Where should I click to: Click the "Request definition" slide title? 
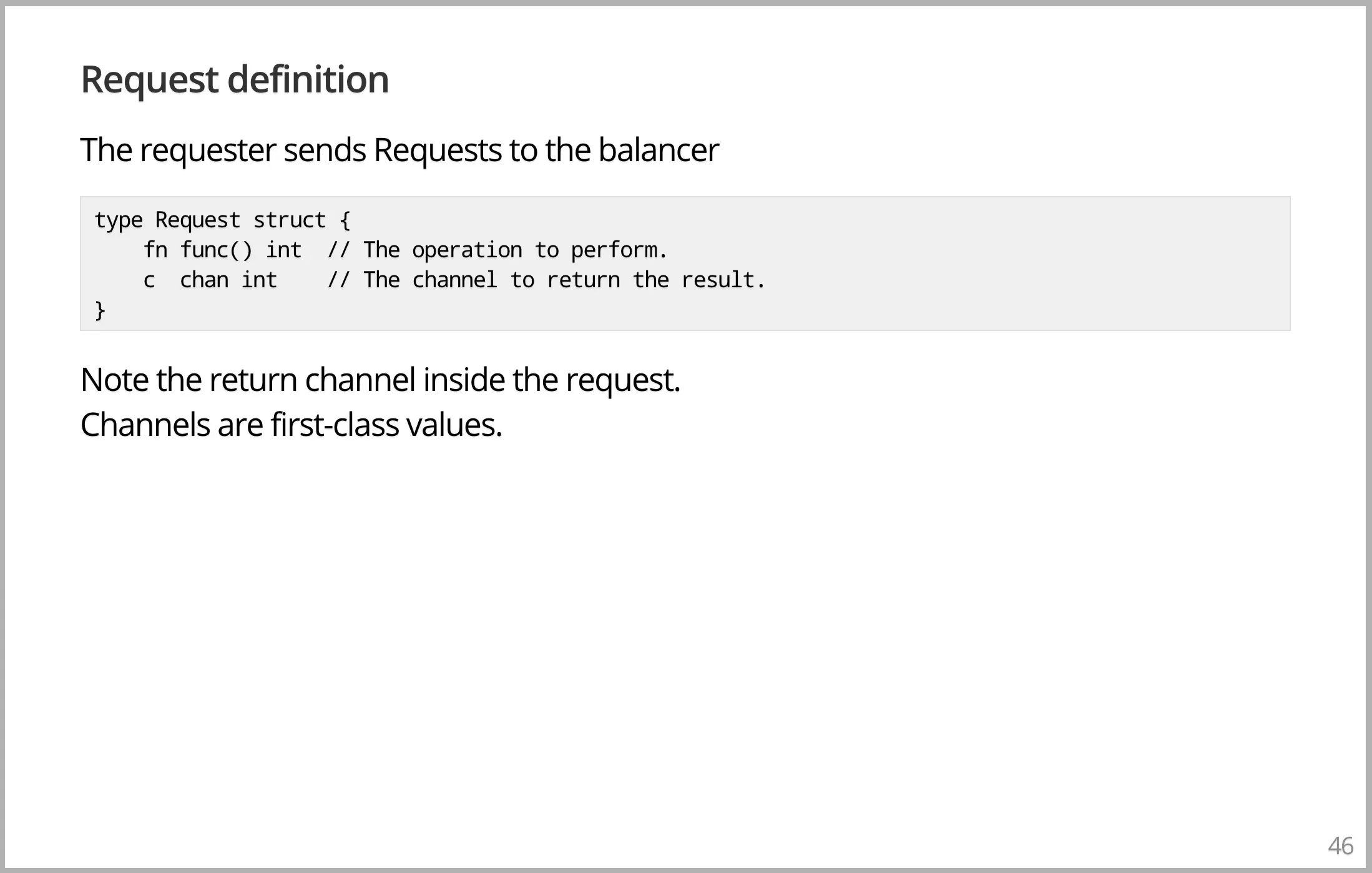click(235, 80)
